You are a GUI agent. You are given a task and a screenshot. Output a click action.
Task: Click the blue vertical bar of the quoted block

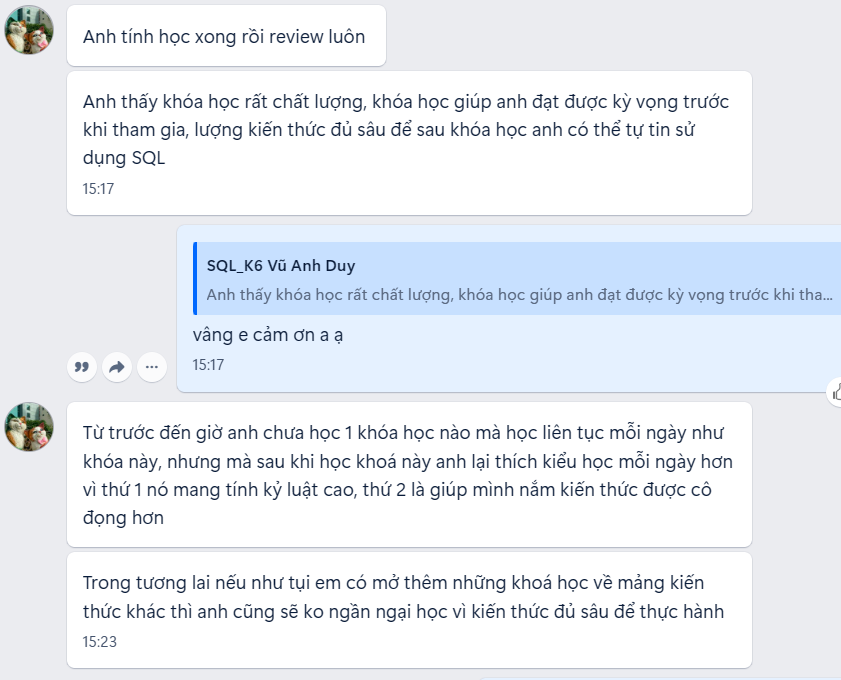196,280
